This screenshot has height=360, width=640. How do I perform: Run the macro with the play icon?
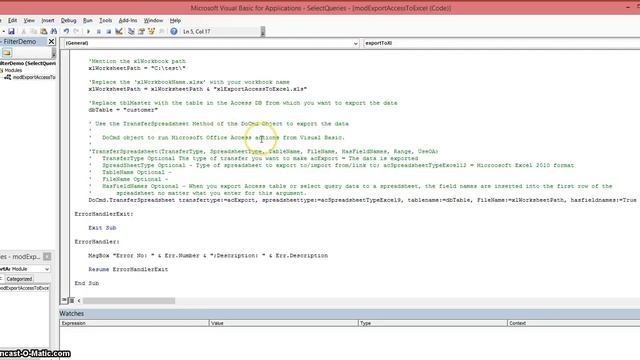[89, 31]
